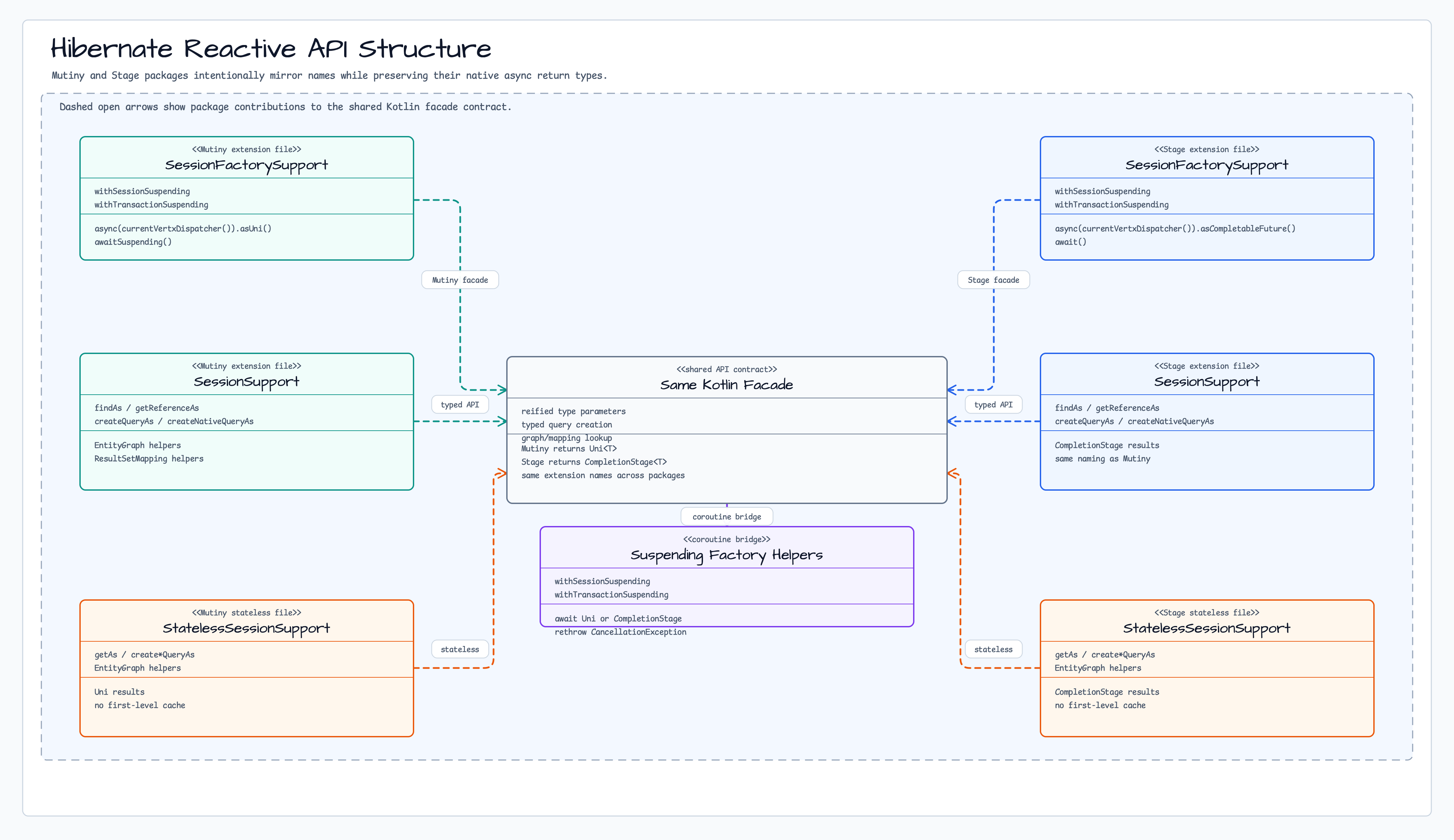Select 'await Uni or CompletionStage' line
Image resolution: width=1454 pixels, height=840 pixels.
tap(618, 619)
